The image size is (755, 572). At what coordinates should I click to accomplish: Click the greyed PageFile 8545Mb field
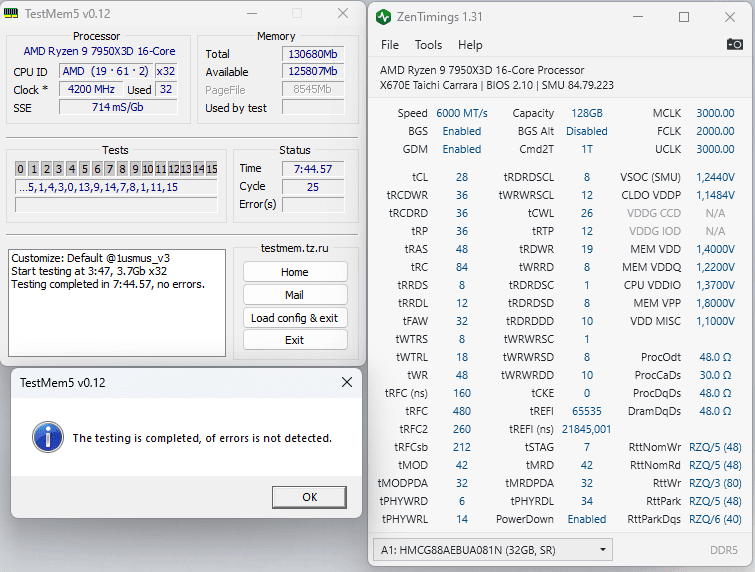313,89
